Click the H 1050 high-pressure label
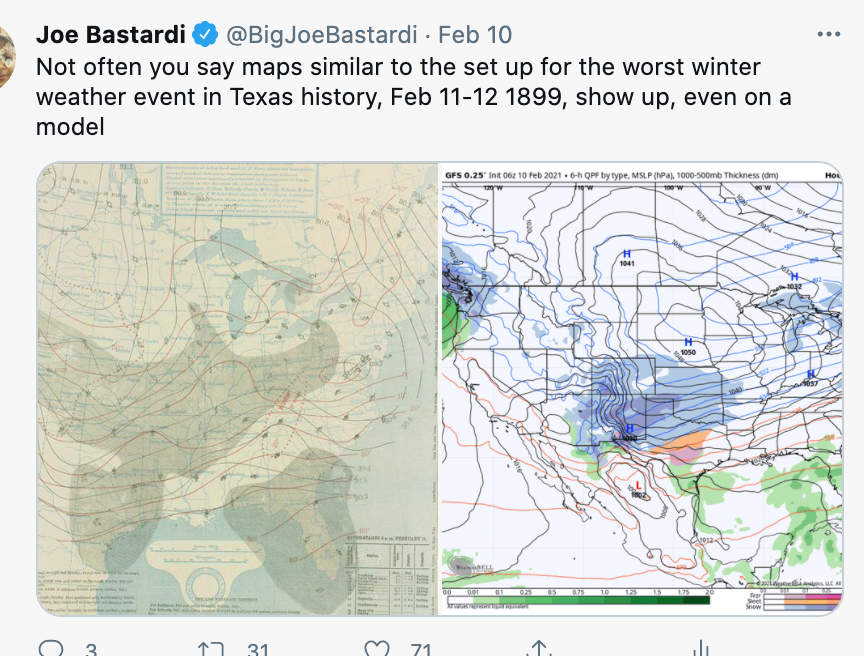Image resolution: width=864 pixels, height=656 pixels. [687, 346]
